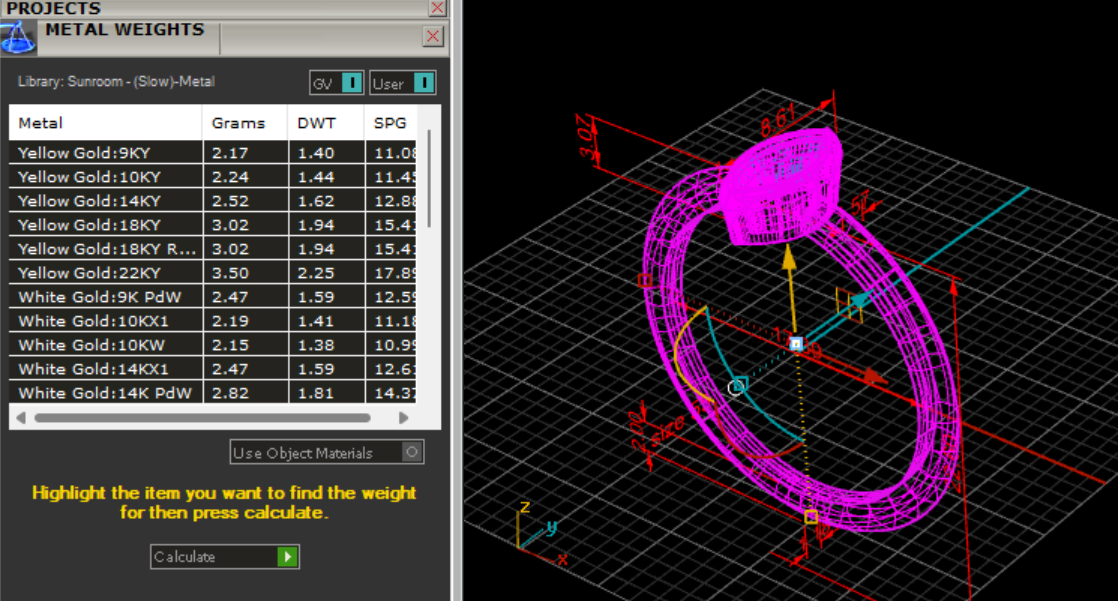The height and width of the screenshot is (601, 1118).
Task: Select the White Gold:14KX1 row
Action: click(x=212, y=369)
